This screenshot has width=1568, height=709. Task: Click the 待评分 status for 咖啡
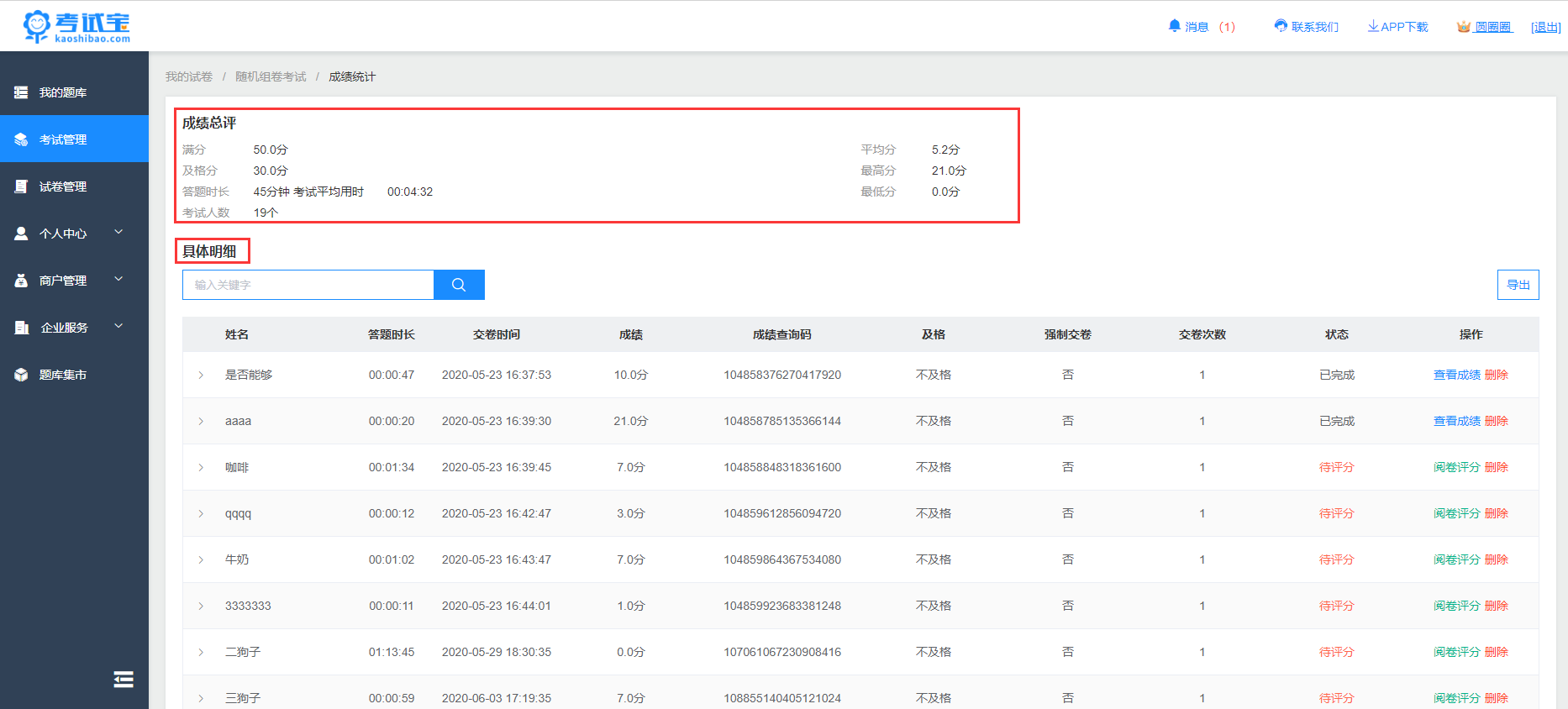1337,467
